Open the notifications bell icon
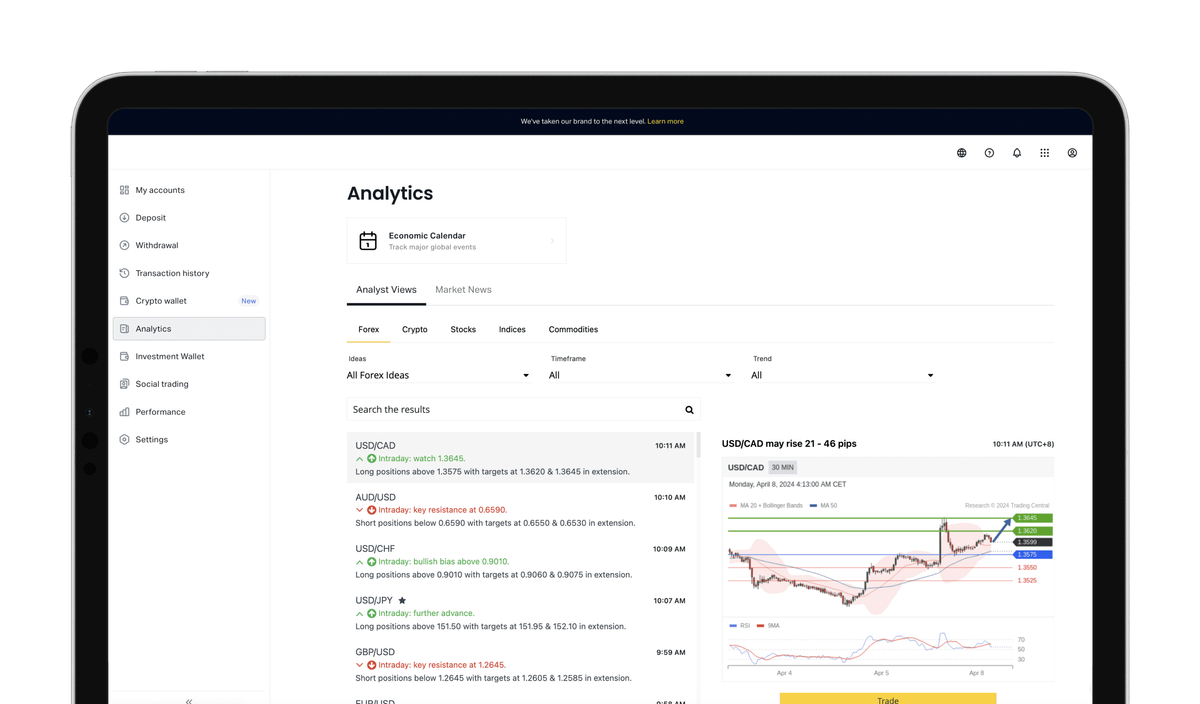 [1017, 153]
